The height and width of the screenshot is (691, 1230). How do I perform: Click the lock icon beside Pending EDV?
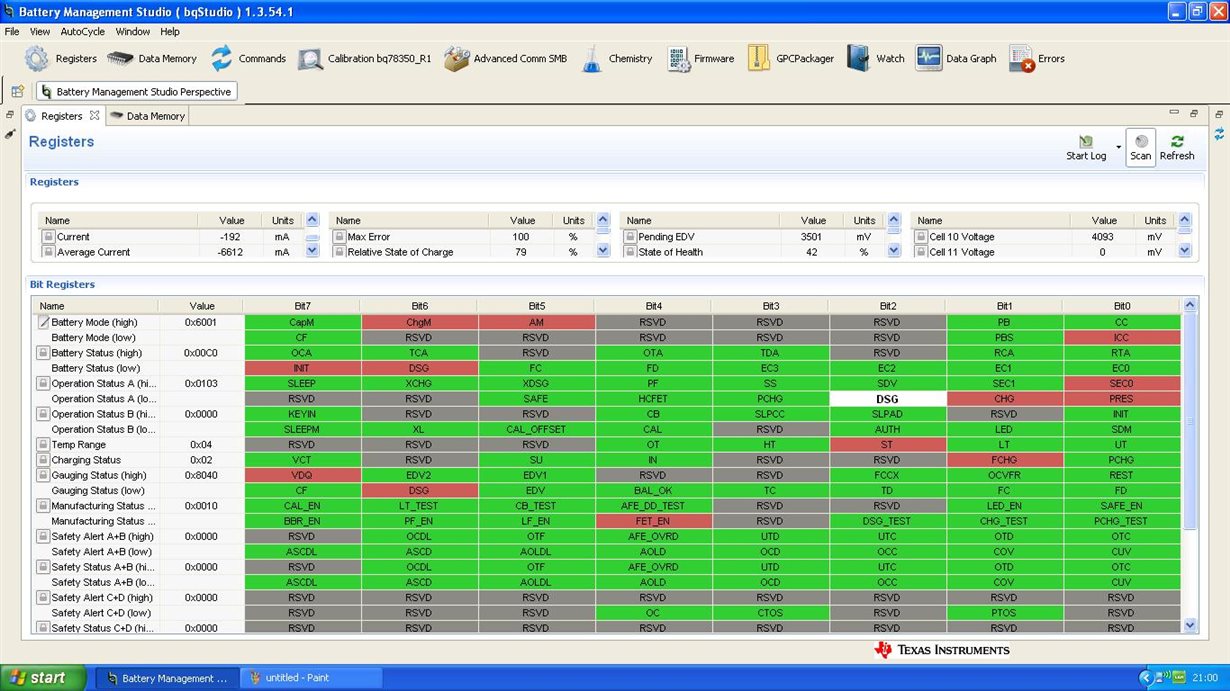630,237
